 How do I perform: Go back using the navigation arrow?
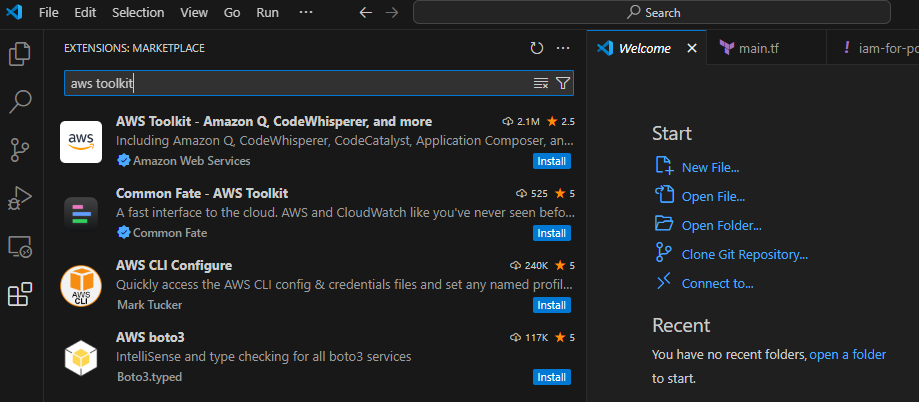pos(365,13)
